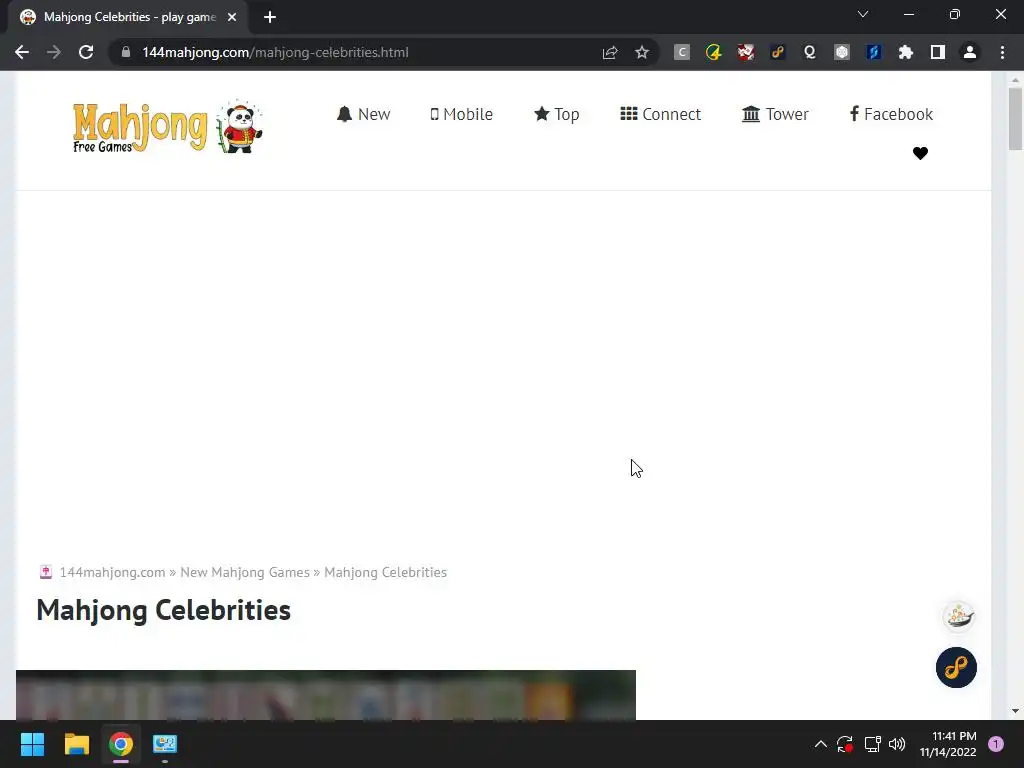The height and width of the screenshot is (768, 1024).
Task: Click the red-white extension icon
Action: tap(746, 52)
